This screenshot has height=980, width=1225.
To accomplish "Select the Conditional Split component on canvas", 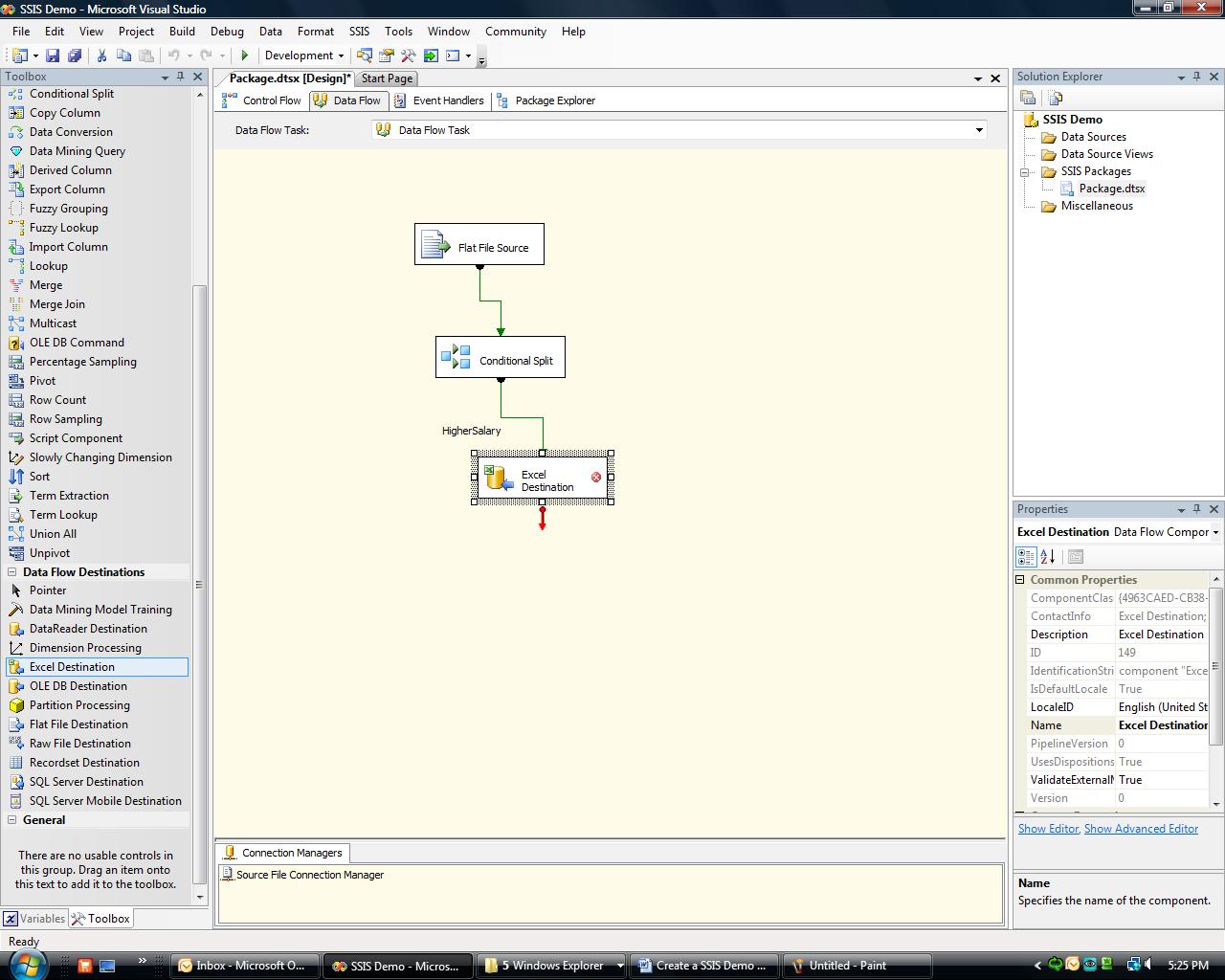I will [x=501, y=358].
